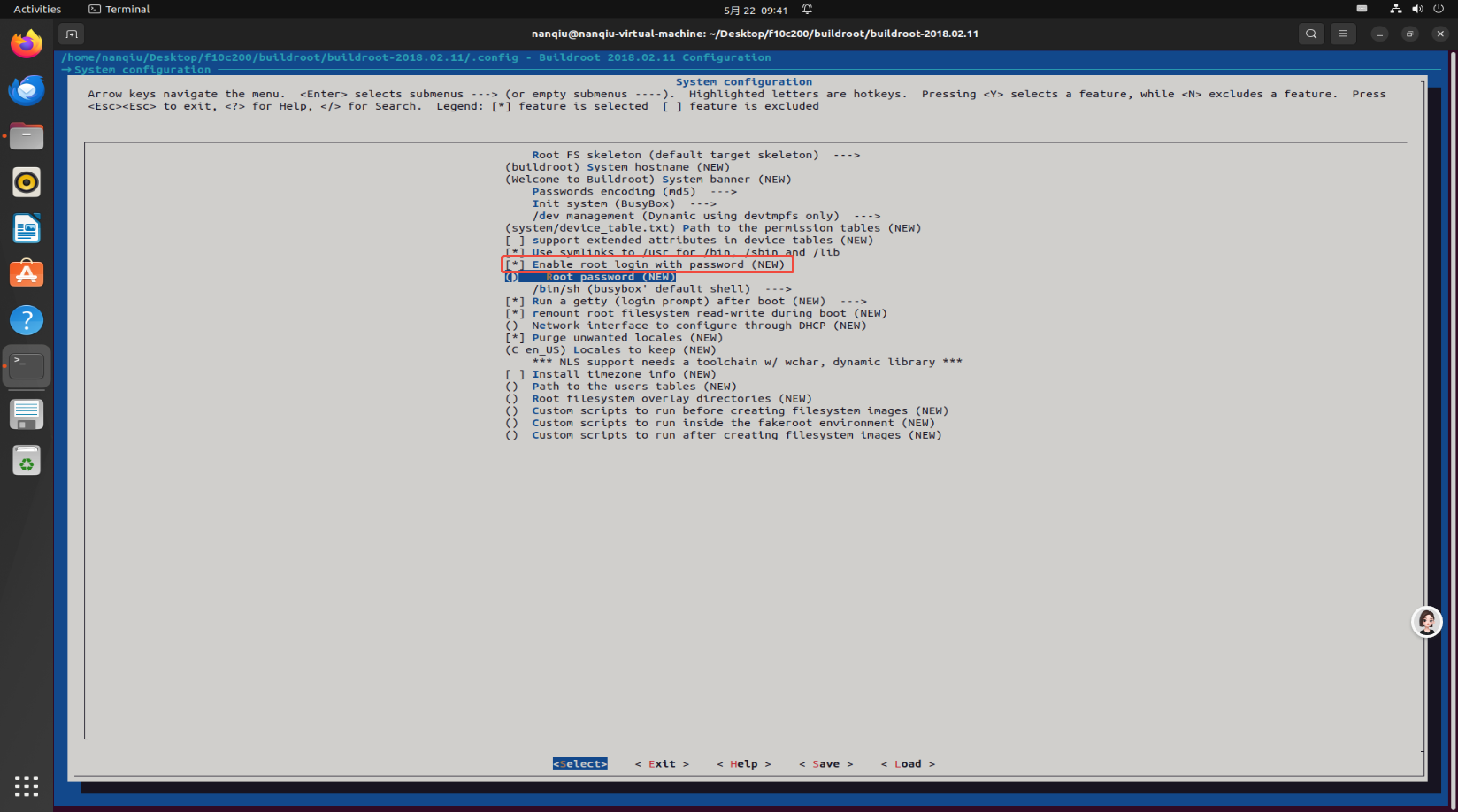
Task: Select Root password entry
Action: click(x=590, y=277)
